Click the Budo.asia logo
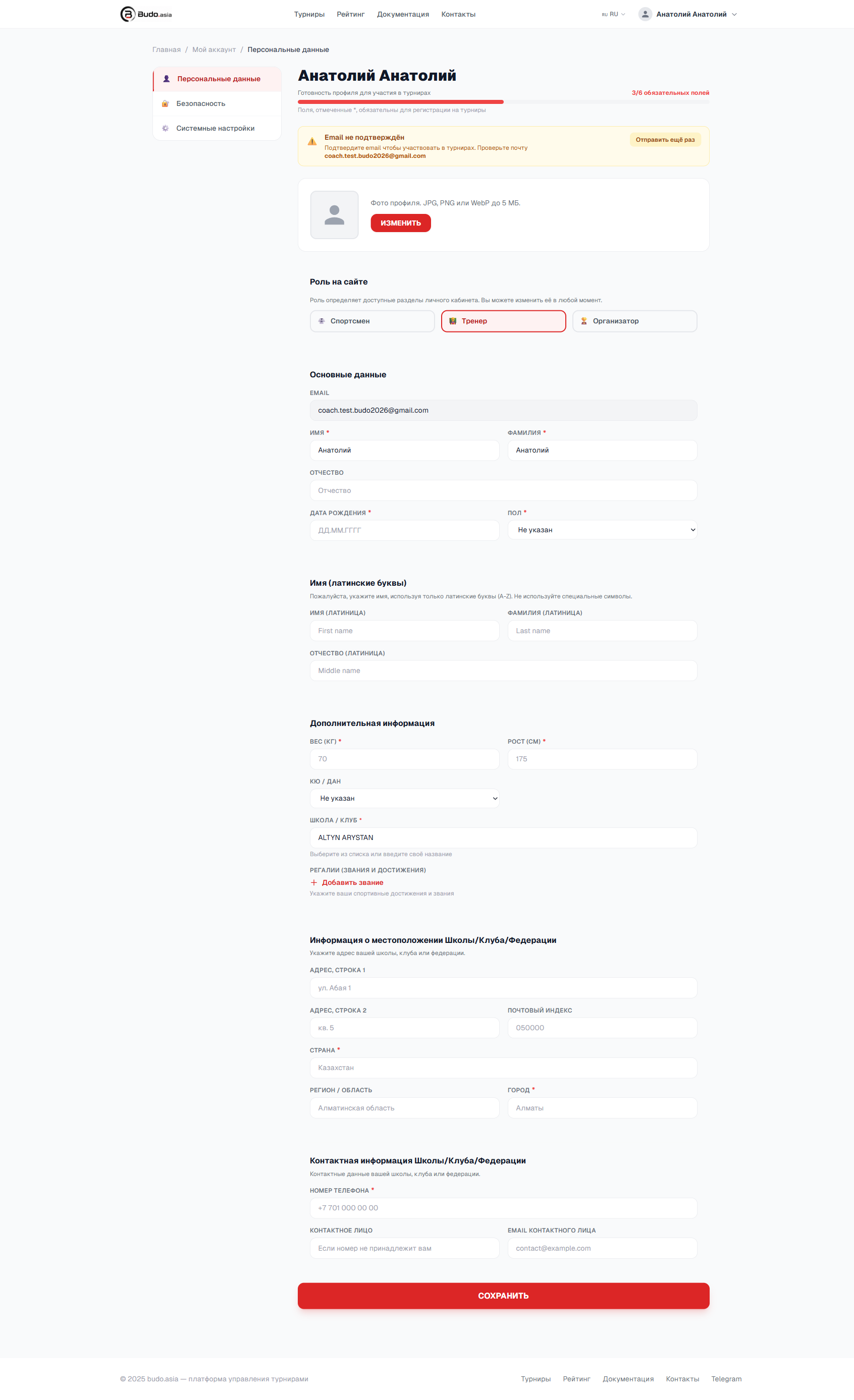The height and width of the screenshot is (1400, 854). coord(145,14)
